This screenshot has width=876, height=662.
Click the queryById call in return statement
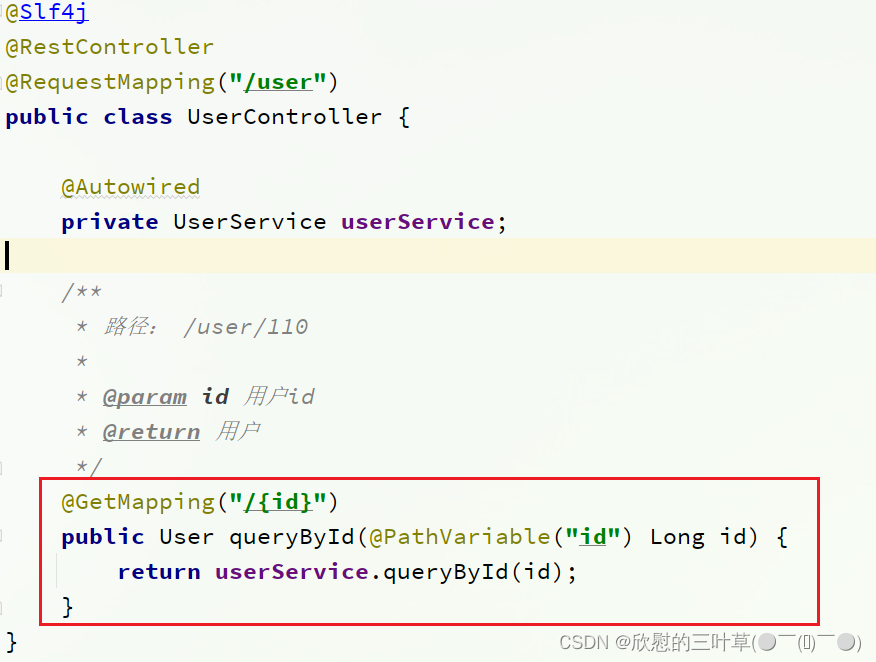[x=445, y=572]
